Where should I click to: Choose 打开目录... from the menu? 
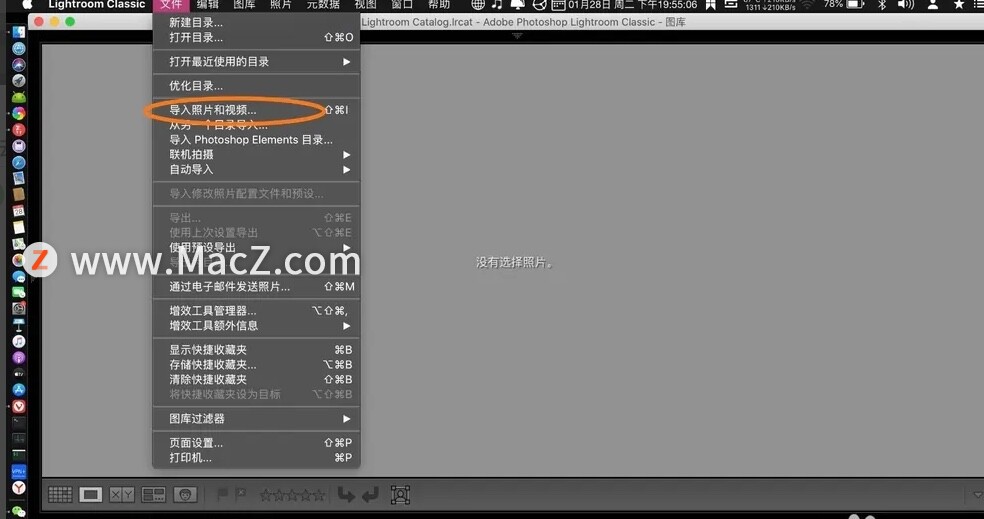click(x=256, y=38)
